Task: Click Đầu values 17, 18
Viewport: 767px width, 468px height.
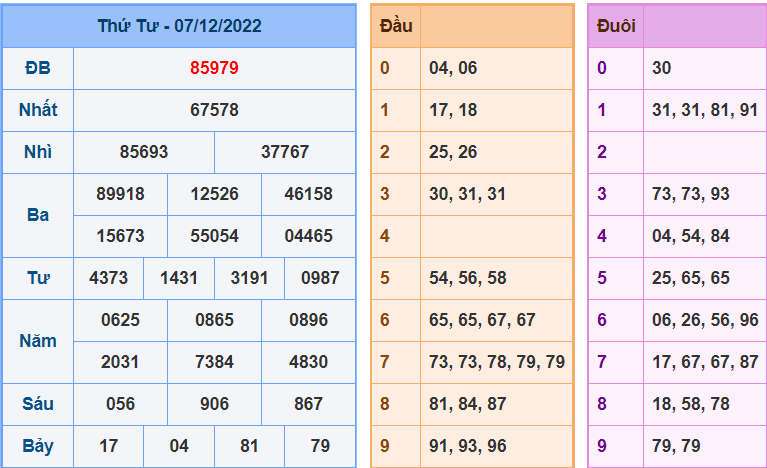Action: [x=453, y=110]
